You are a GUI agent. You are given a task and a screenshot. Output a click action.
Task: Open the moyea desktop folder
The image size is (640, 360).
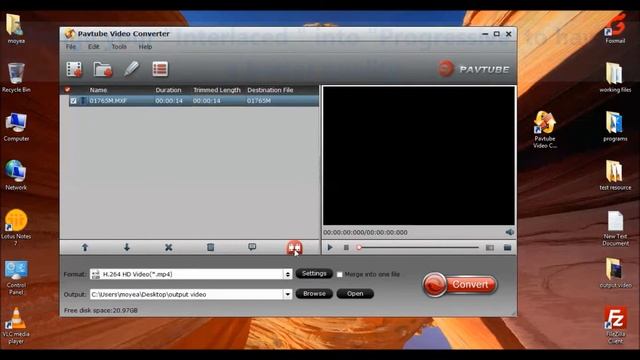pos(16,29)
